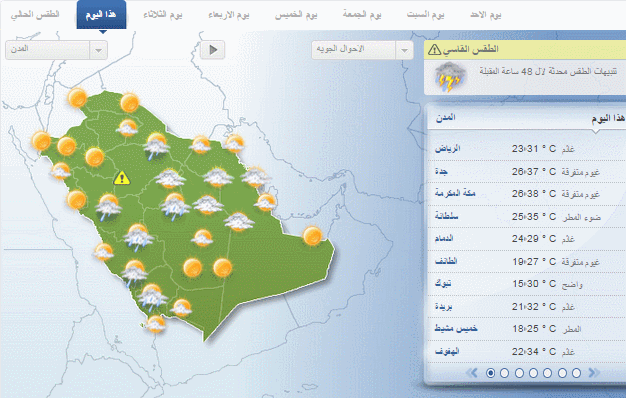
Task: Click the southernmost weather icon on the map
Action: (155, 324)
